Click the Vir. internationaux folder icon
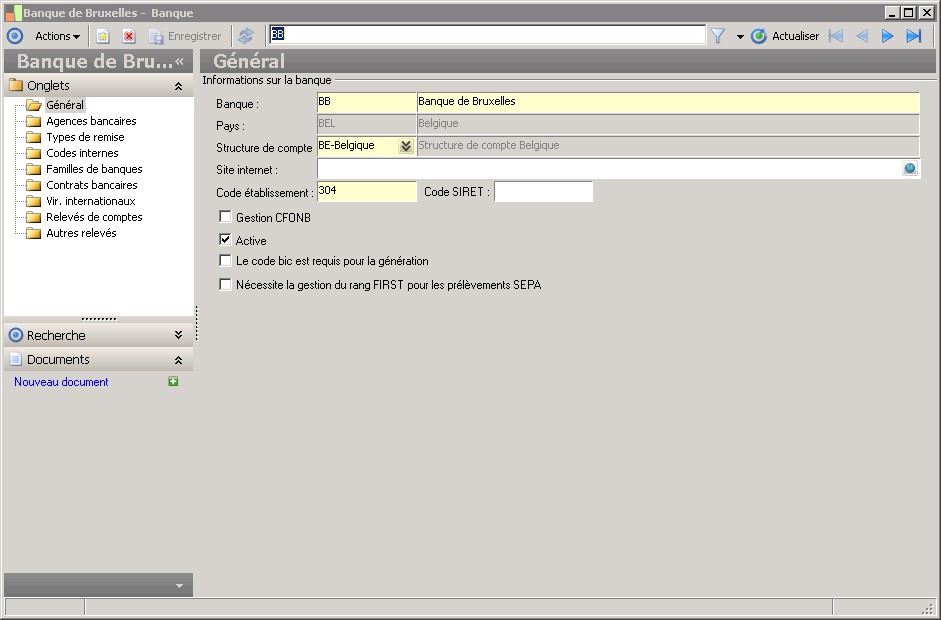 click(34, 201)
